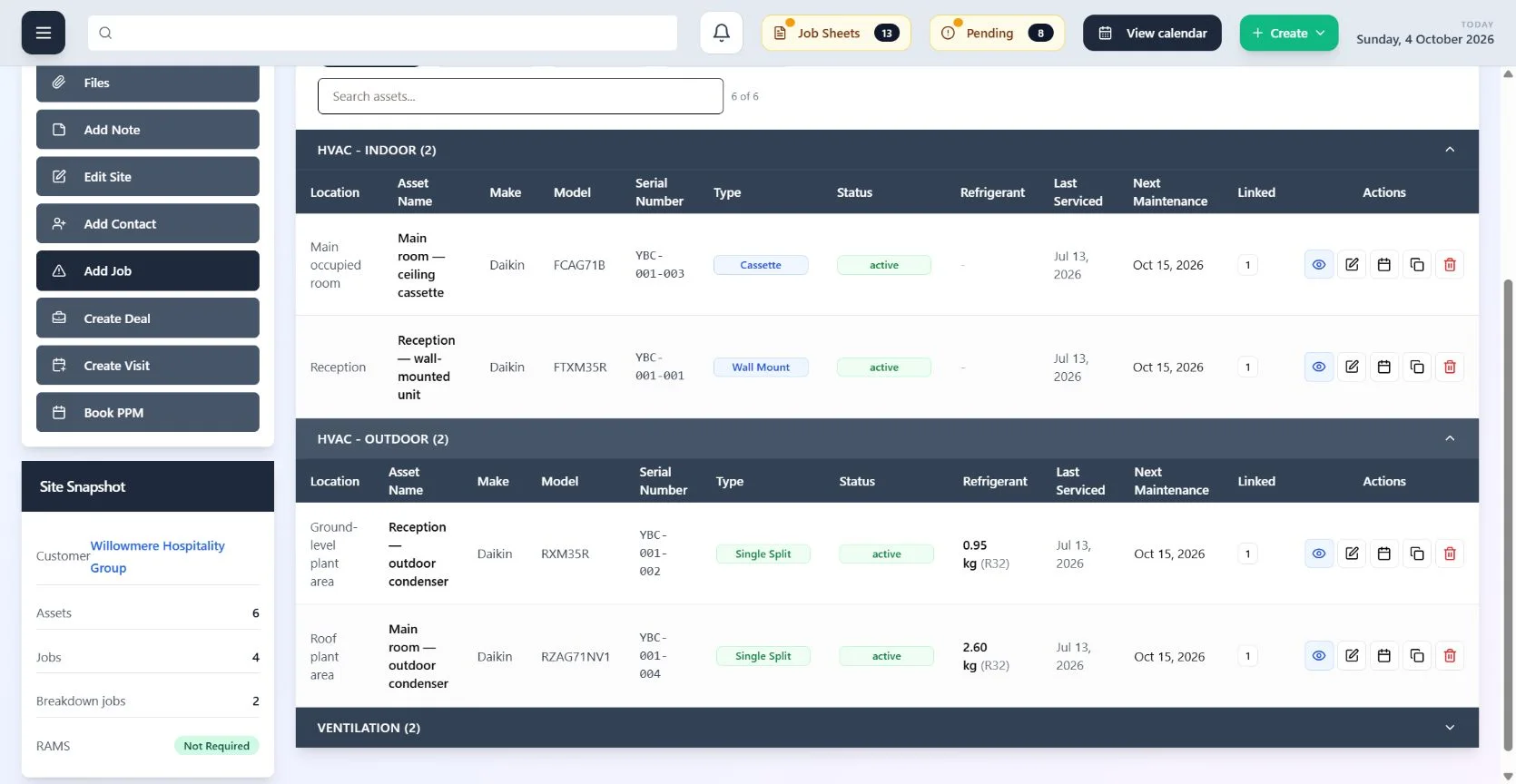Click the Search assets field

[x=520, y=96]
